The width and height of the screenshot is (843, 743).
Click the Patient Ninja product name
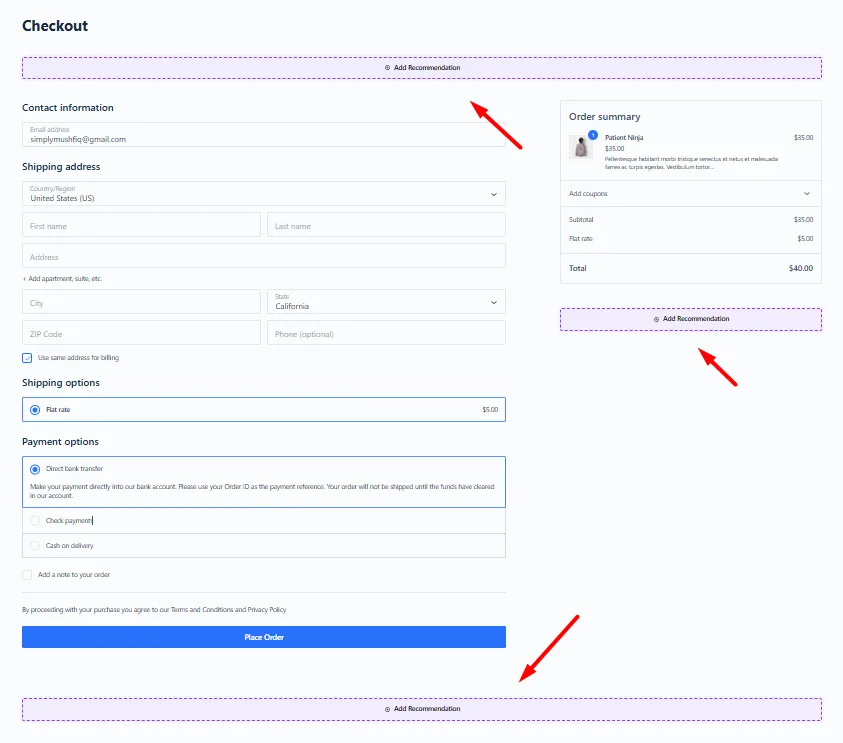[x=624, y=138]
